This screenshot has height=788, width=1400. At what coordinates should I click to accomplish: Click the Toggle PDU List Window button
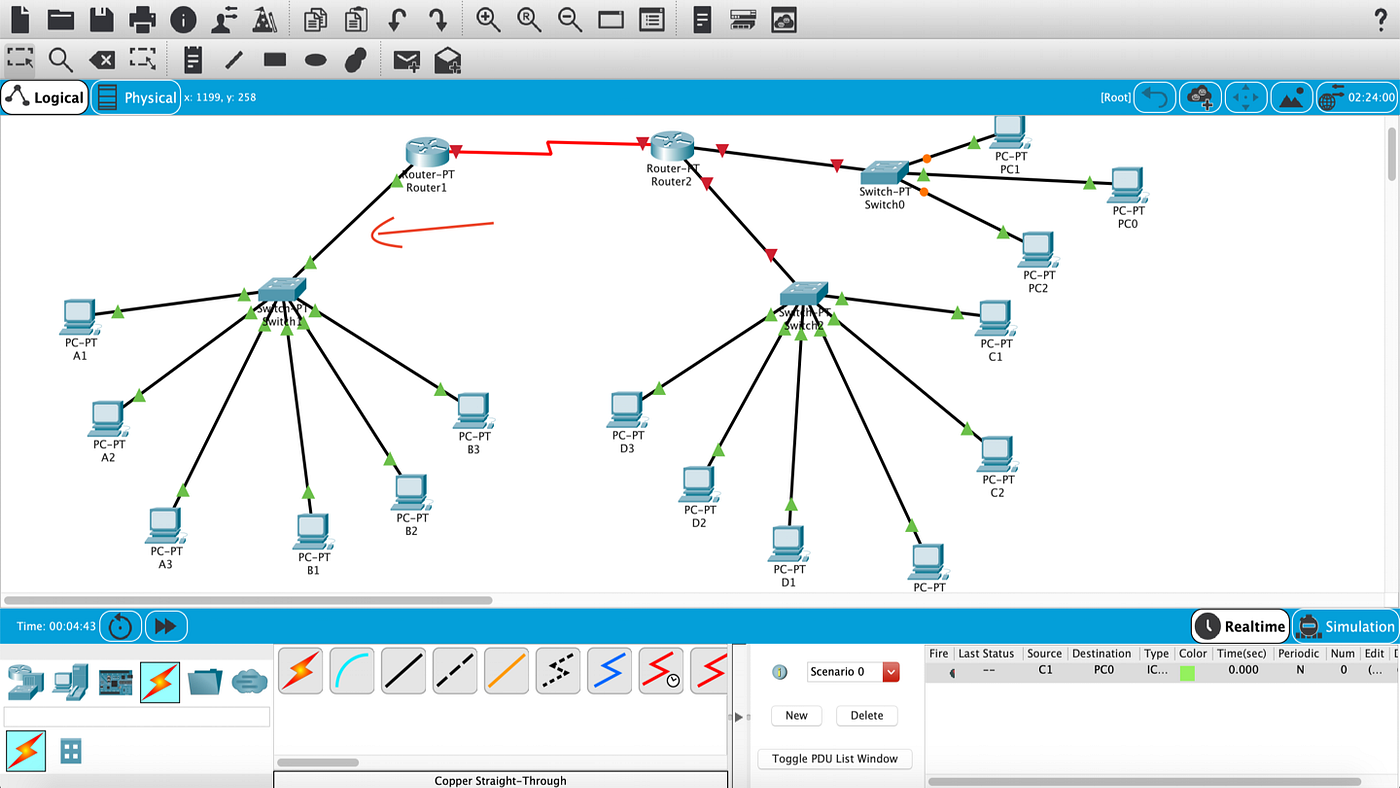834,758
